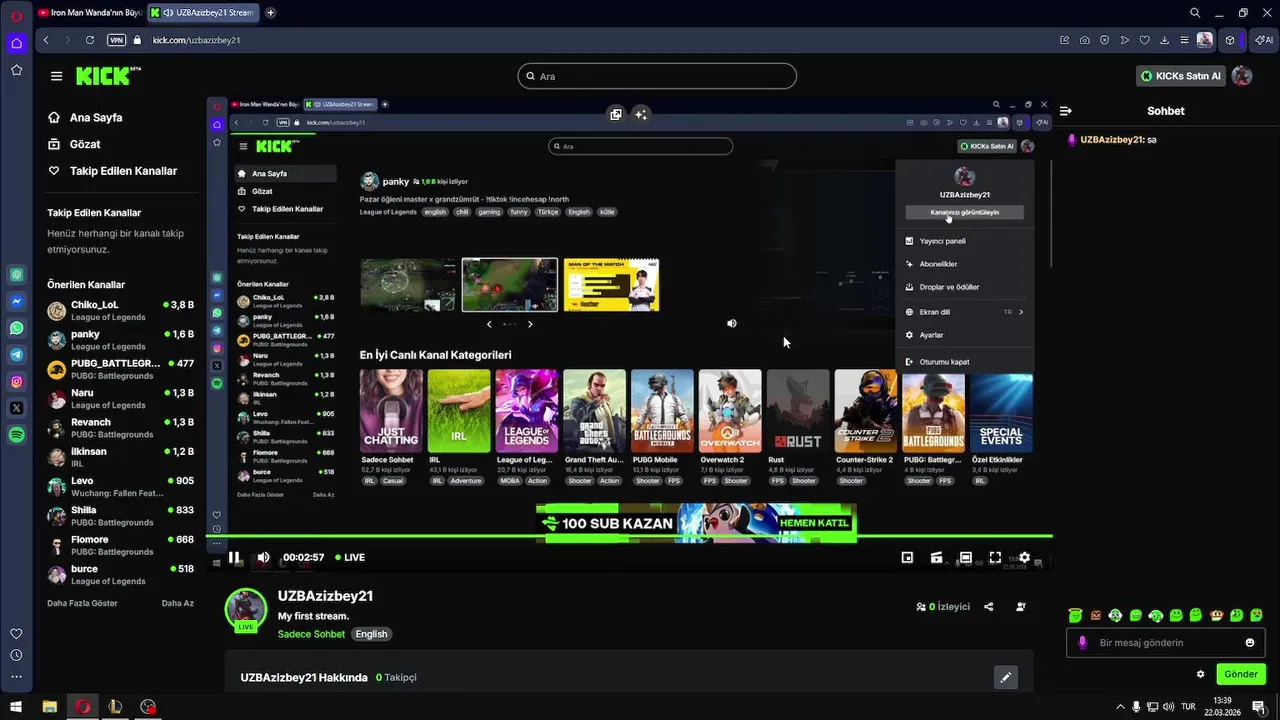Take a snapshot with camera icon

point(1085,40)
